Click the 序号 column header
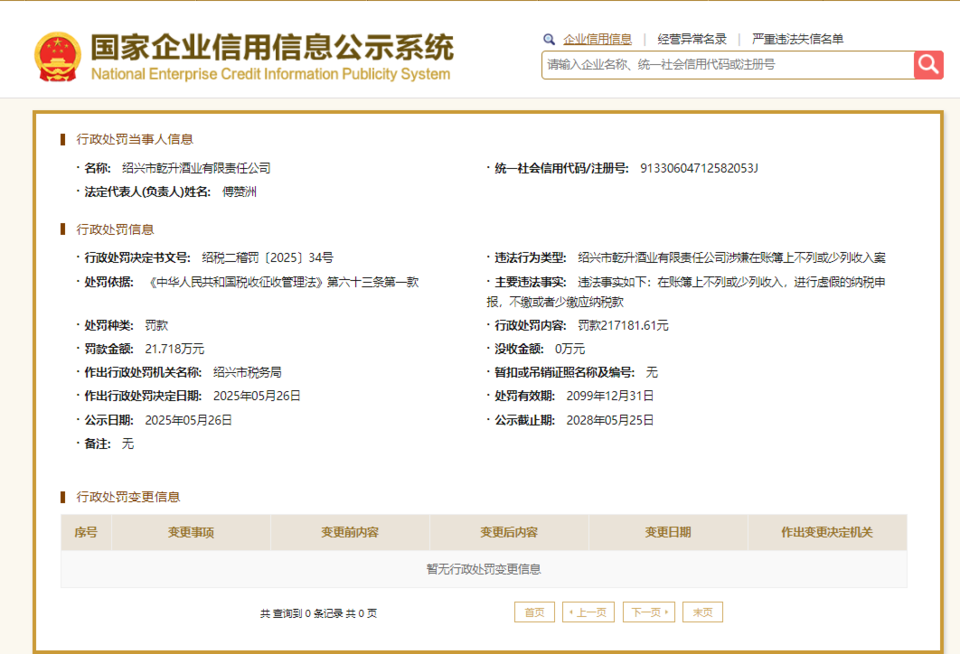This screenshot has height=654, width=960. click(x=86, y=532)
